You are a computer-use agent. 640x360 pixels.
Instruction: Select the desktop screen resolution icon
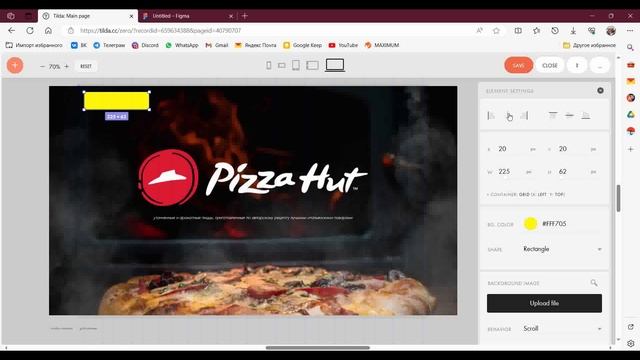click(x=335, y=65)
